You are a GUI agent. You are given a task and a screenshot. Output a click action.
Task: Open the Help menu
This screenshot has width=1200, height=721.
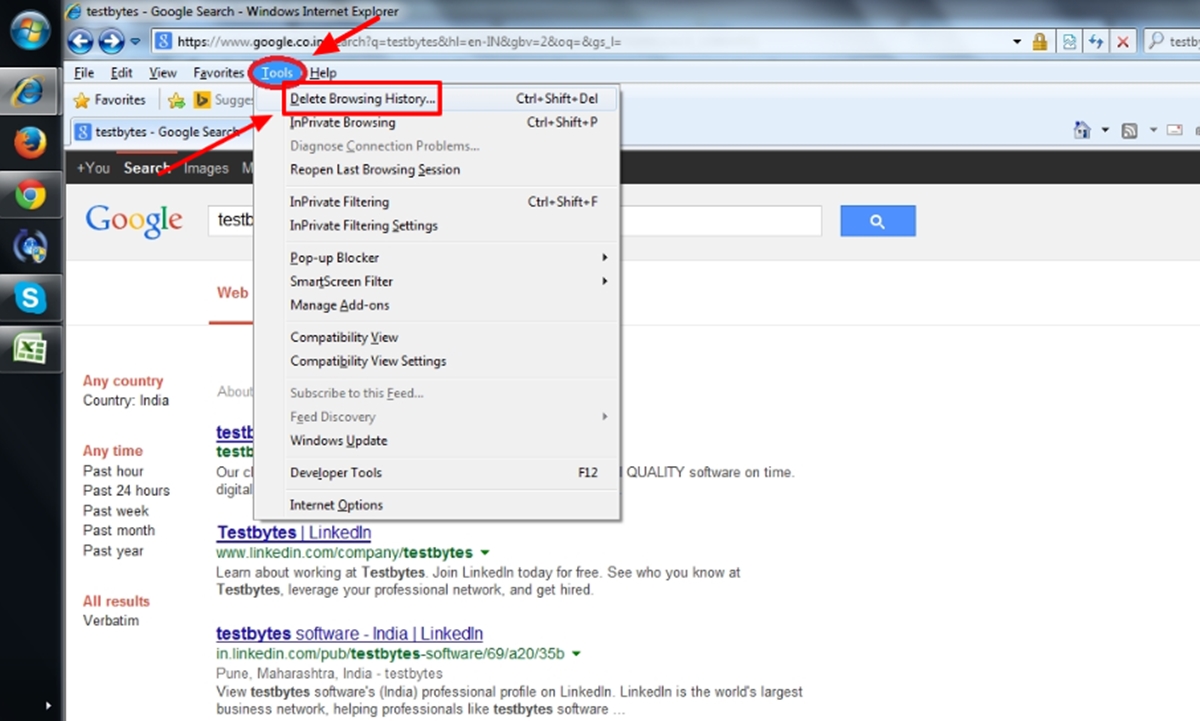click(323, 73)
